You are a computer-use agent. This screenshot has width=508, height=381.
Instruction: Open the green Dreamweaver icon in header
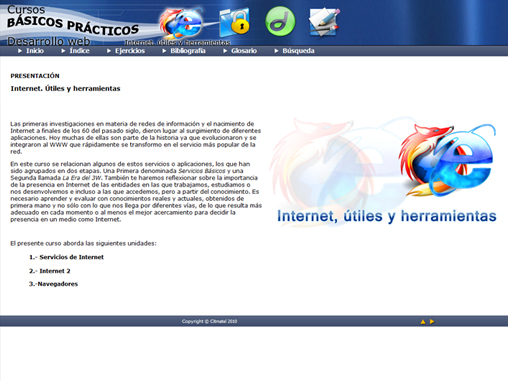(280, 21)
